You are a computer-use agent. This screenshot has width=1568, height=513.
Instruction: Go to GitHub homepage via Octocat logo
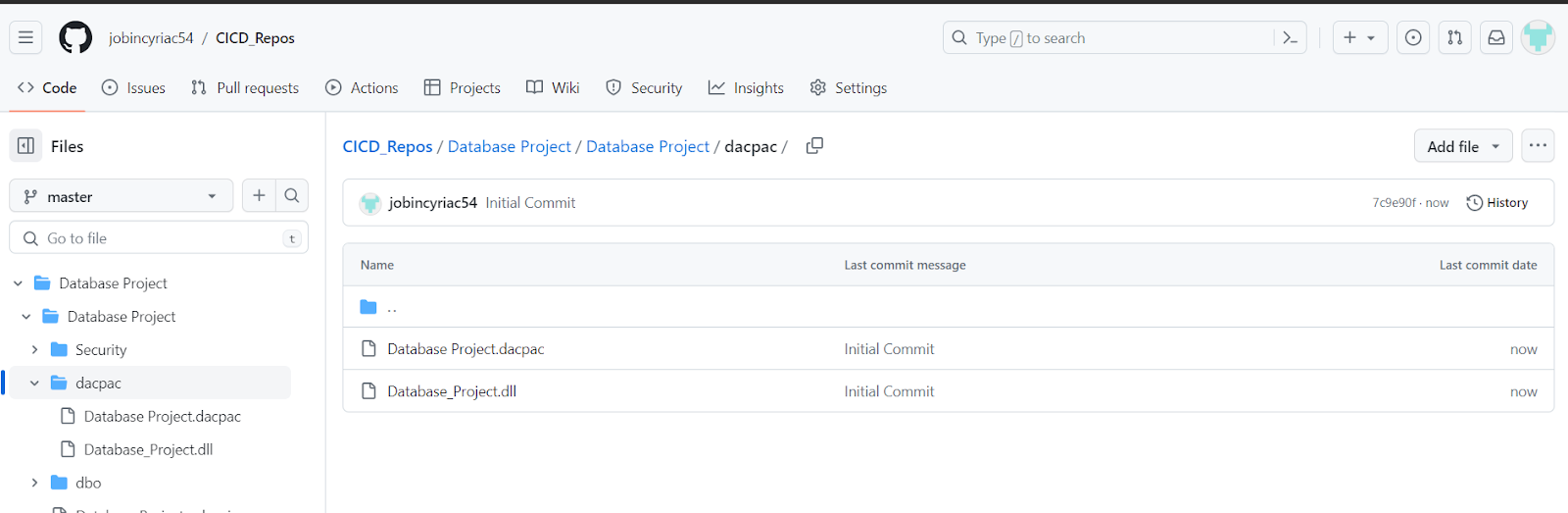pos(75,37)
